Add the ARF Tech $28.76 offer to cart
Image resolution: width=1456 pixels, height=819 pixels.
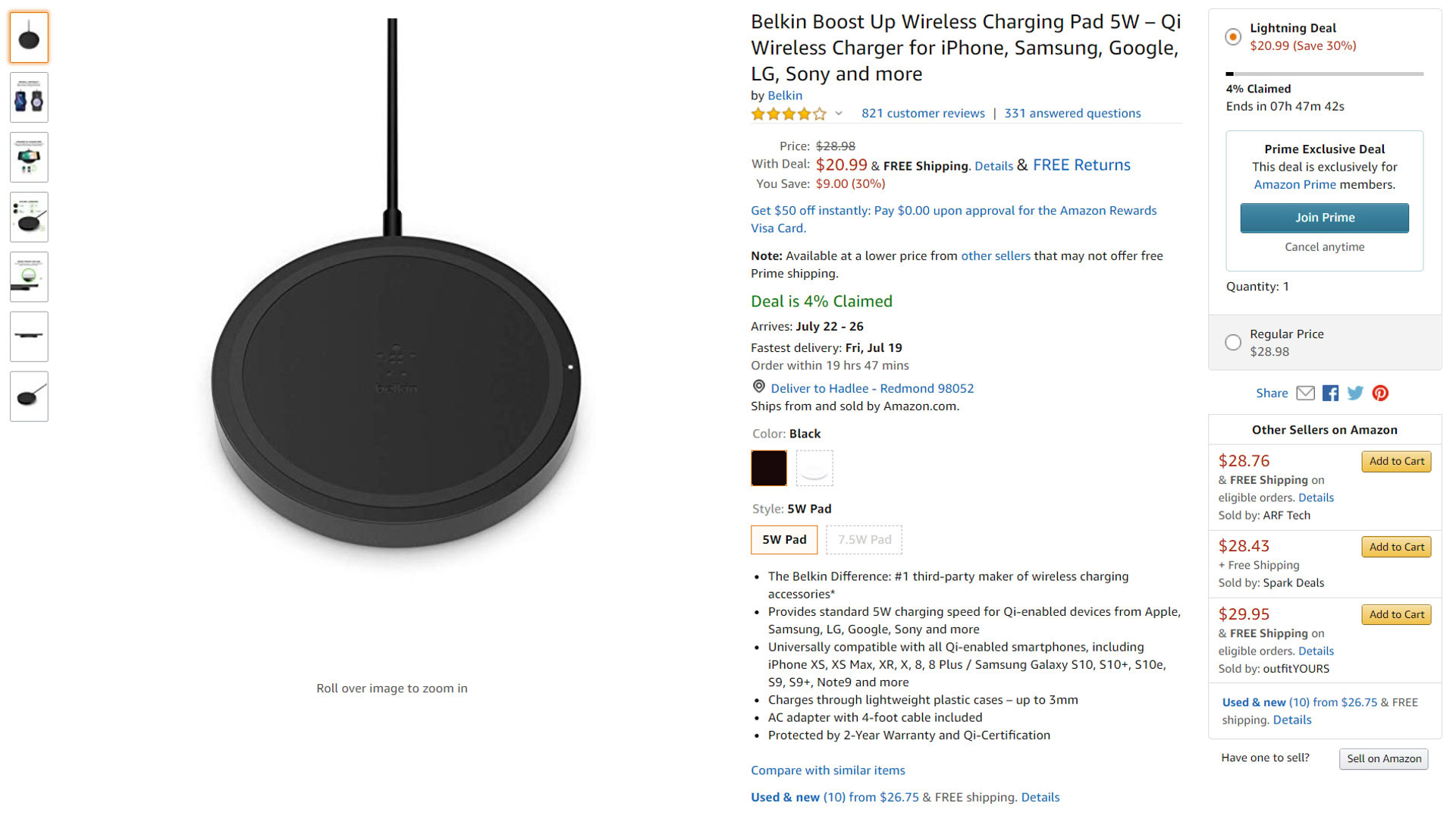pyautogui.click(x=1396, y=462)
